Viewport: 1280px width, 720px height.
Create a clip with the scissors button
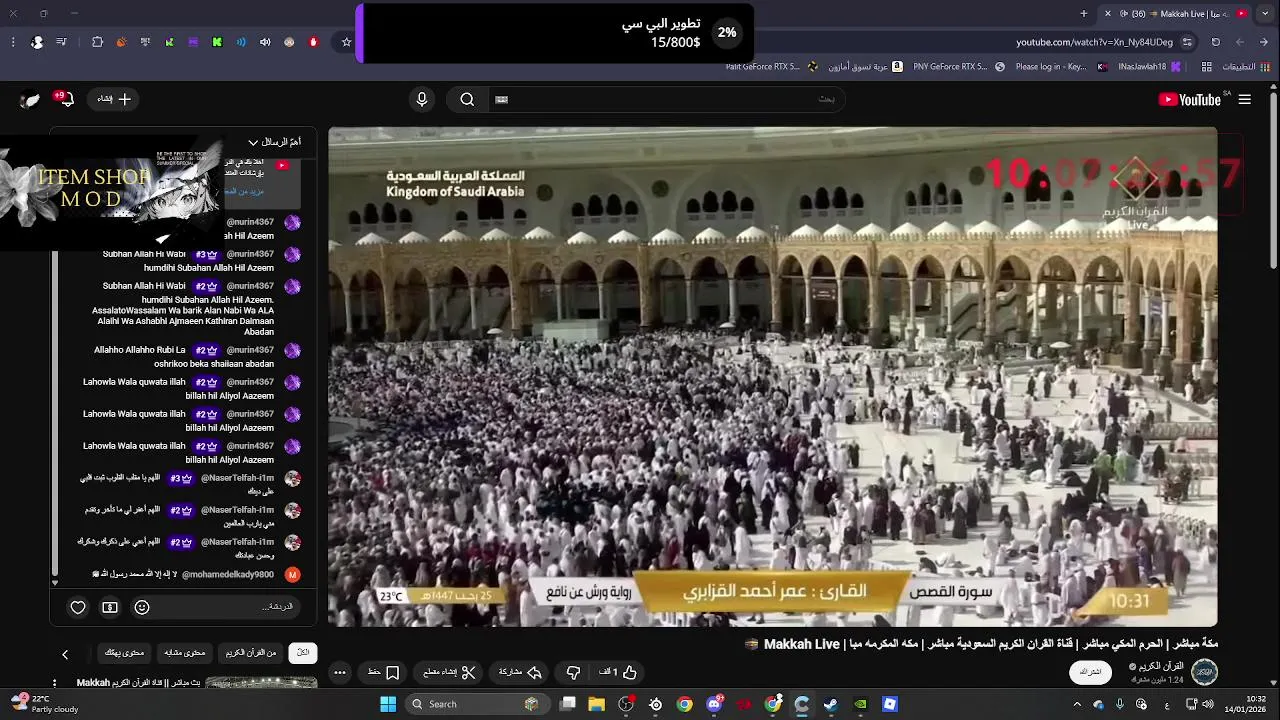pos(450,672)
